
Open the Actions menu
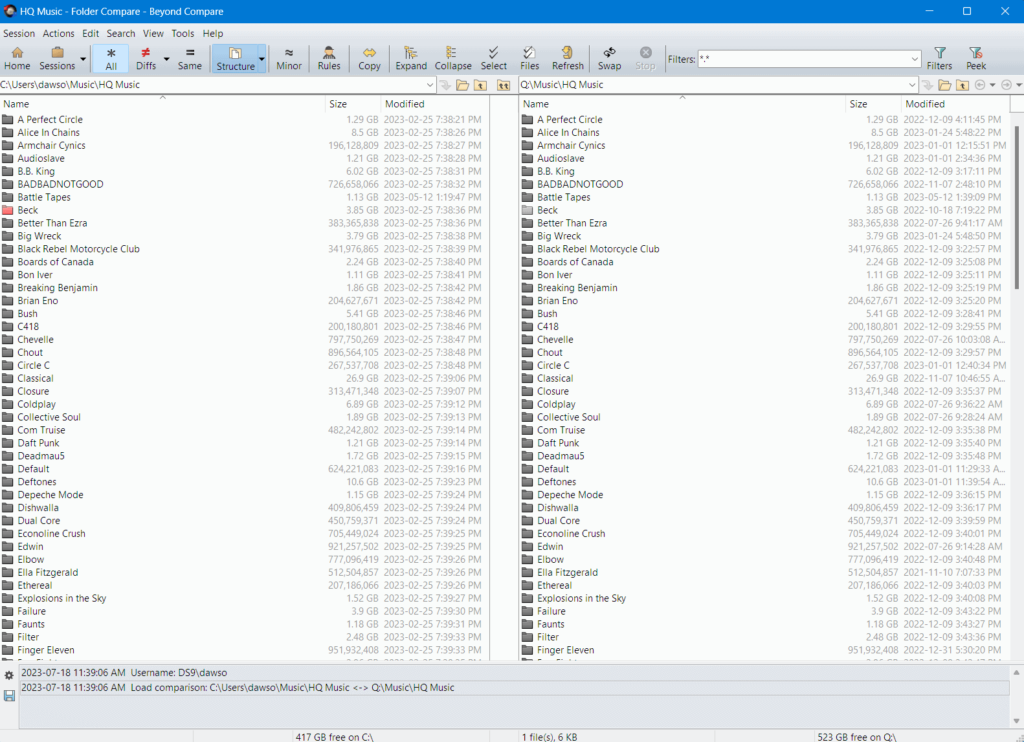(58, 33)
